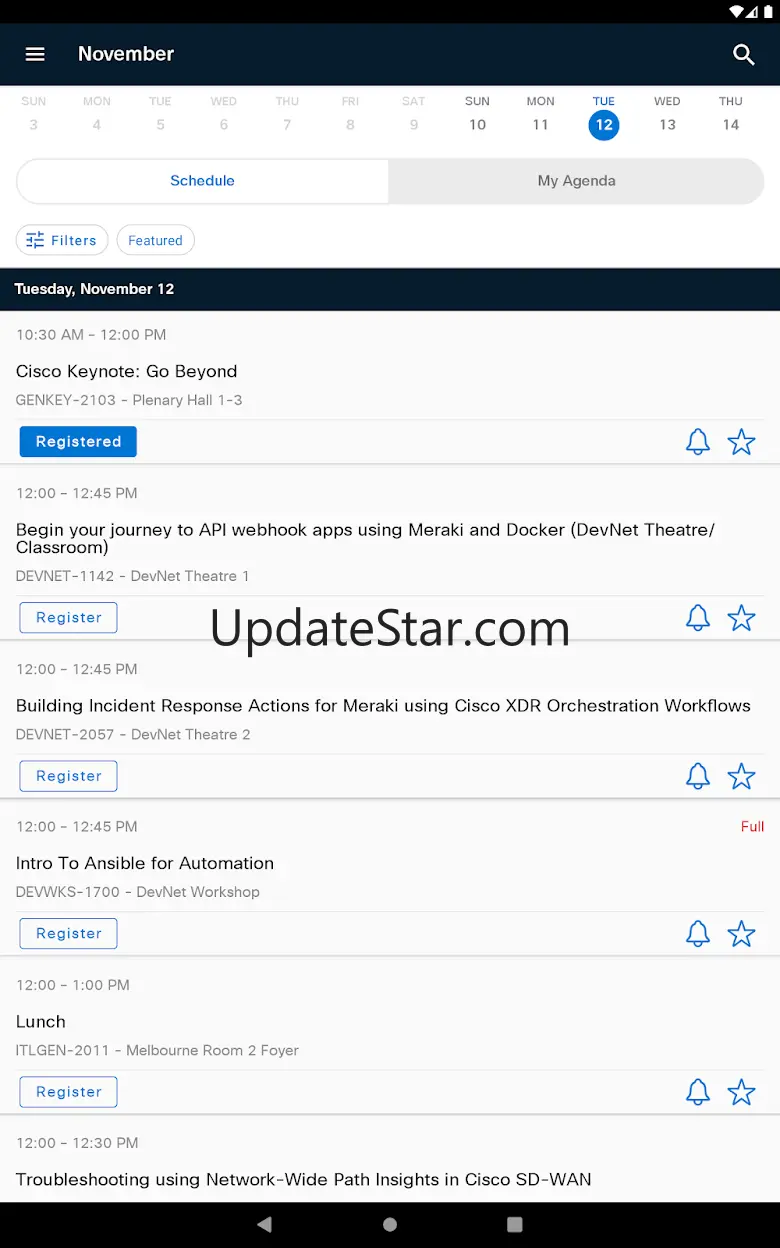The width and height of the screenshot is (780, 1248).
Task: Register for the DEVNET-2057 session
Action: (68, 775)
